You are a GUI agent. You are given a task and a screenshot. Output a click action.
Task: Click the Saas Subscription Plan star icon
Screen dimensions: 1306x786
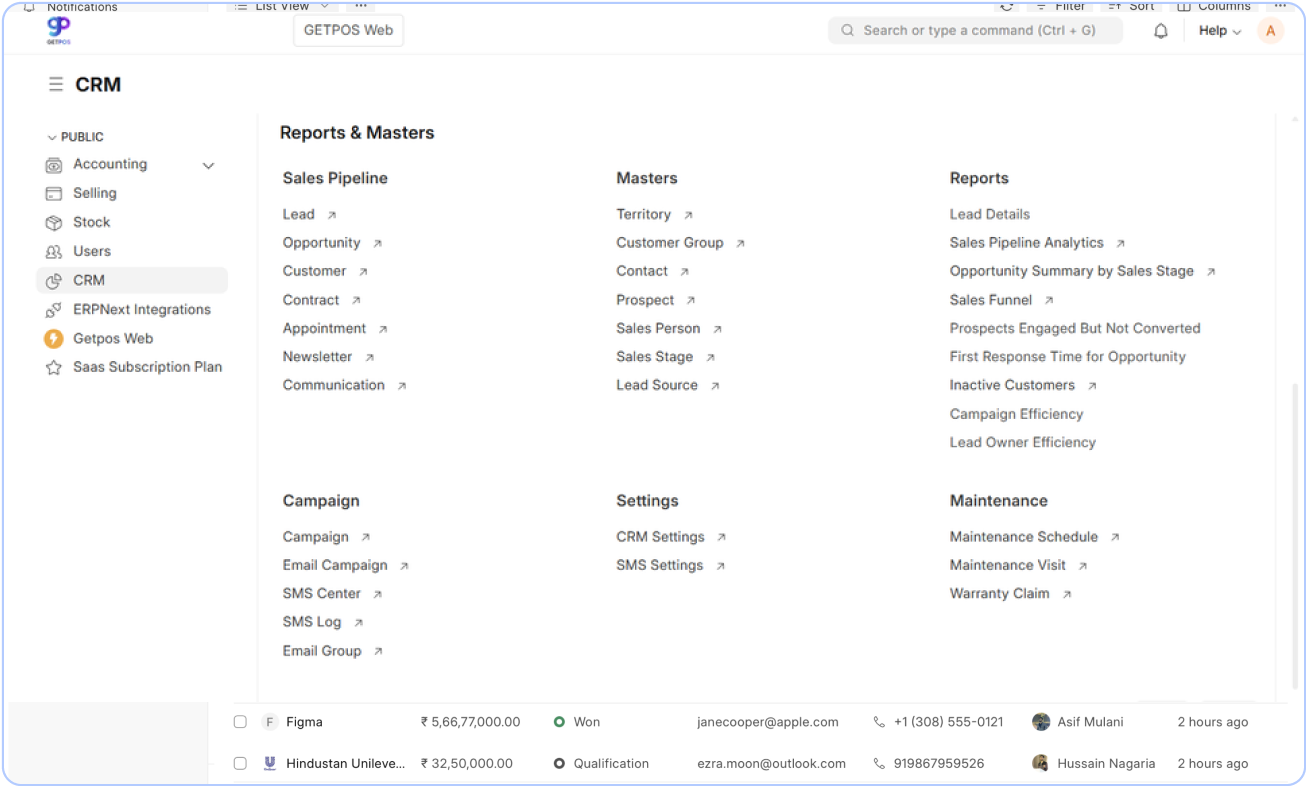click(x=54, y=368)
